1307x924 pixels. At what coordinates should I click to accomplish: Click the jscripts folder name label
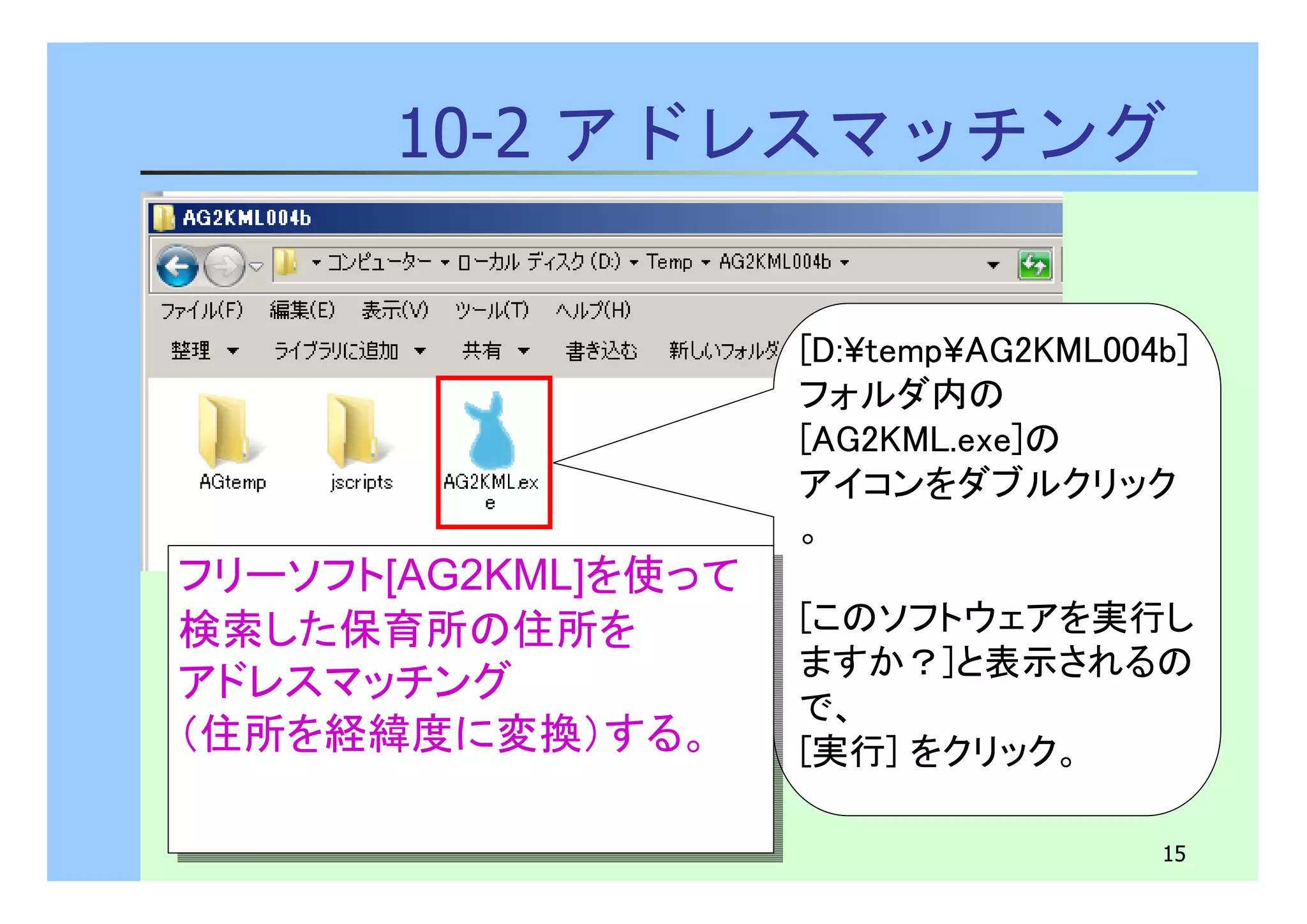361,482
